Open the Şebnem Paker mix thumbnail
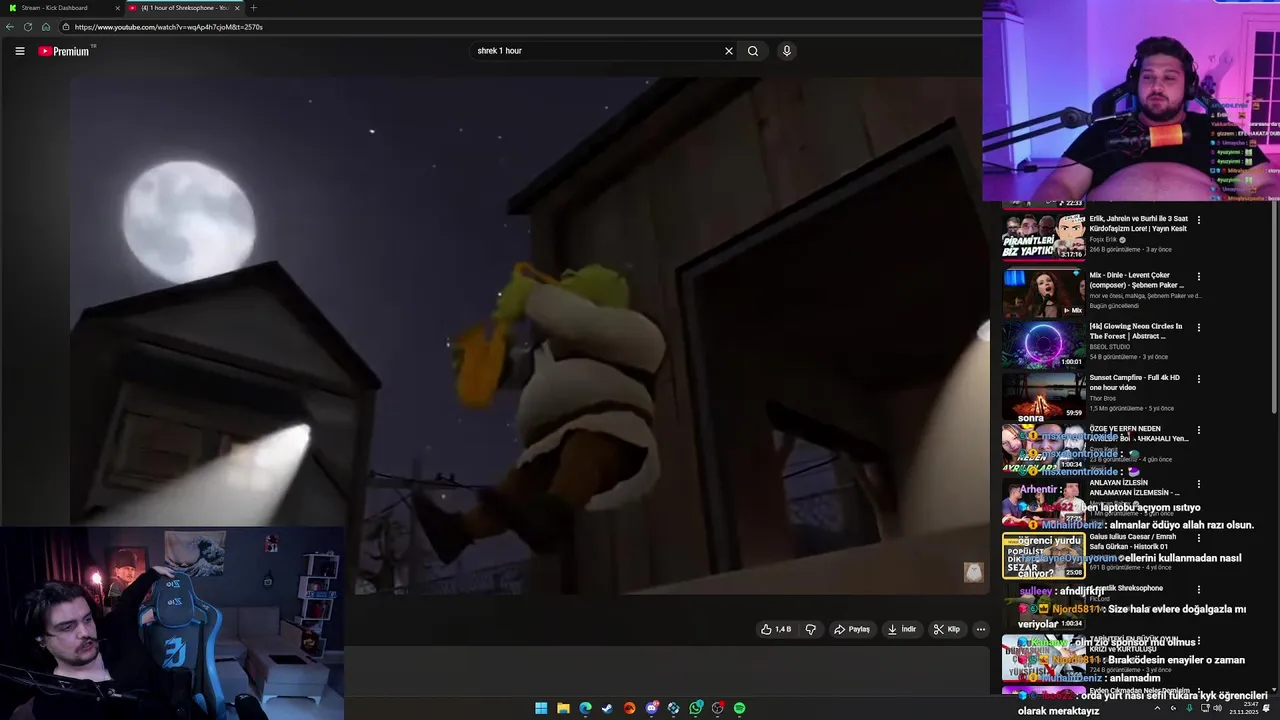 (x=1043, y=292)
